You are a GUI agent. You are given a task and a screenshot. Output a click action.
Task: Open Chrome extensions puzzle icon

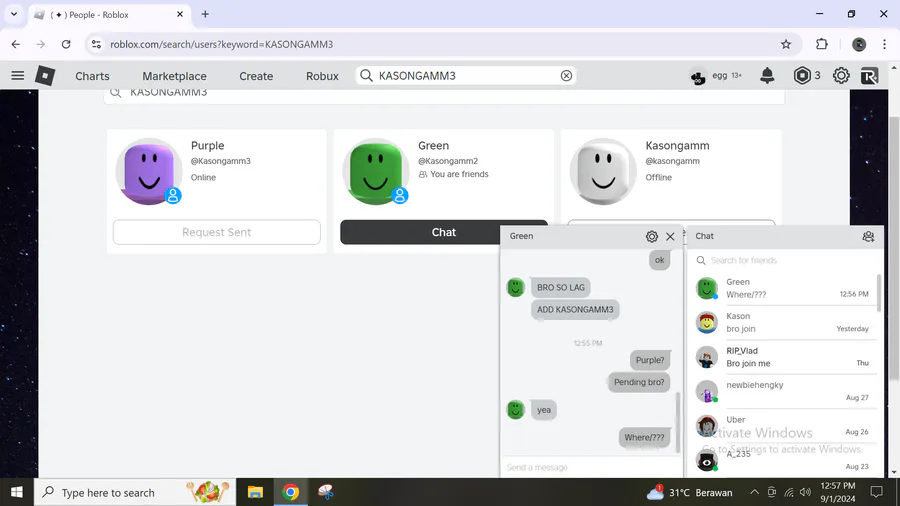(822, 44)
